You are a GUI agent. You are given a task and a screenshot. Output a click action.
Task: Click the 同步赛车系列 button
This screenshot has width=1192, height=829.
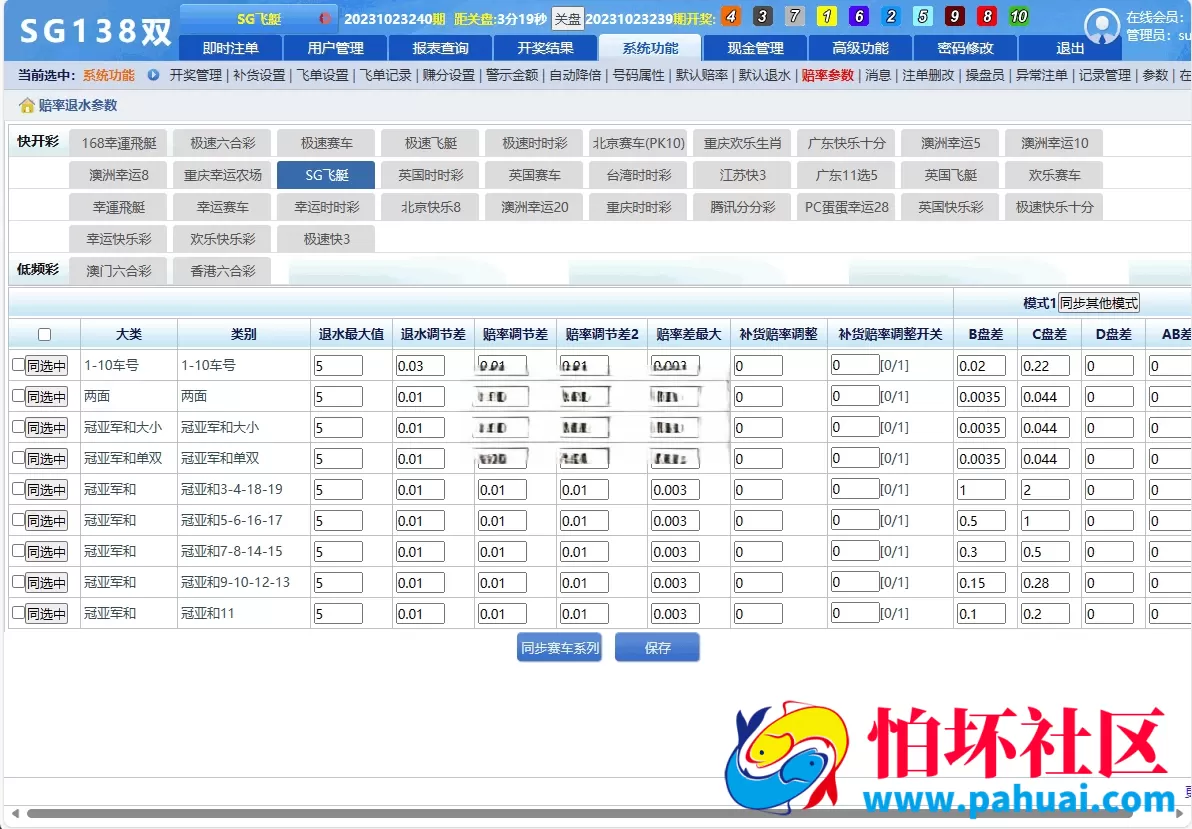(560, 648)
